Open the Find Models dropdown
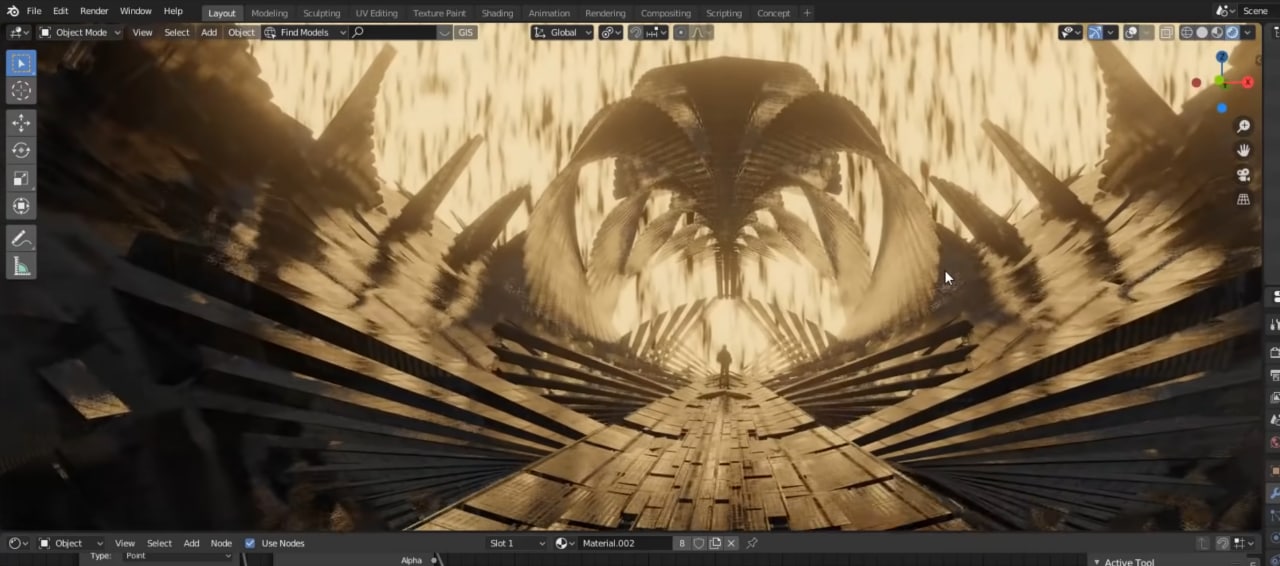Screen dimensions: 1280x566 tap(305, 32)
